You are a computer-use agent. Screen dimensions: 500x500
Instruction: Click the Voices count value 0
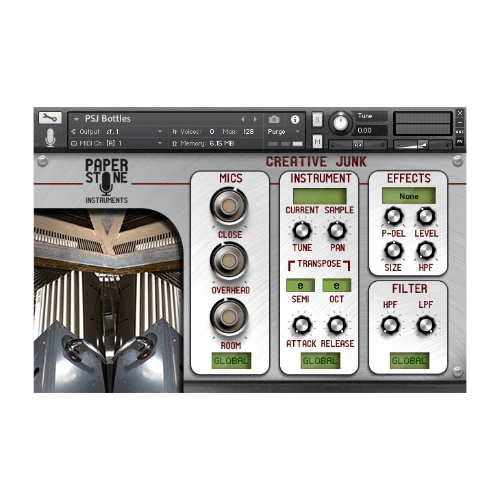(212, 132)
